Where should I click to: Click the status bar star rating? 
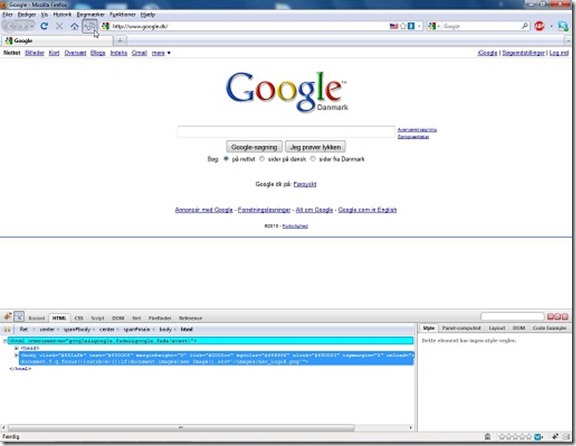(x=515, y=436)
